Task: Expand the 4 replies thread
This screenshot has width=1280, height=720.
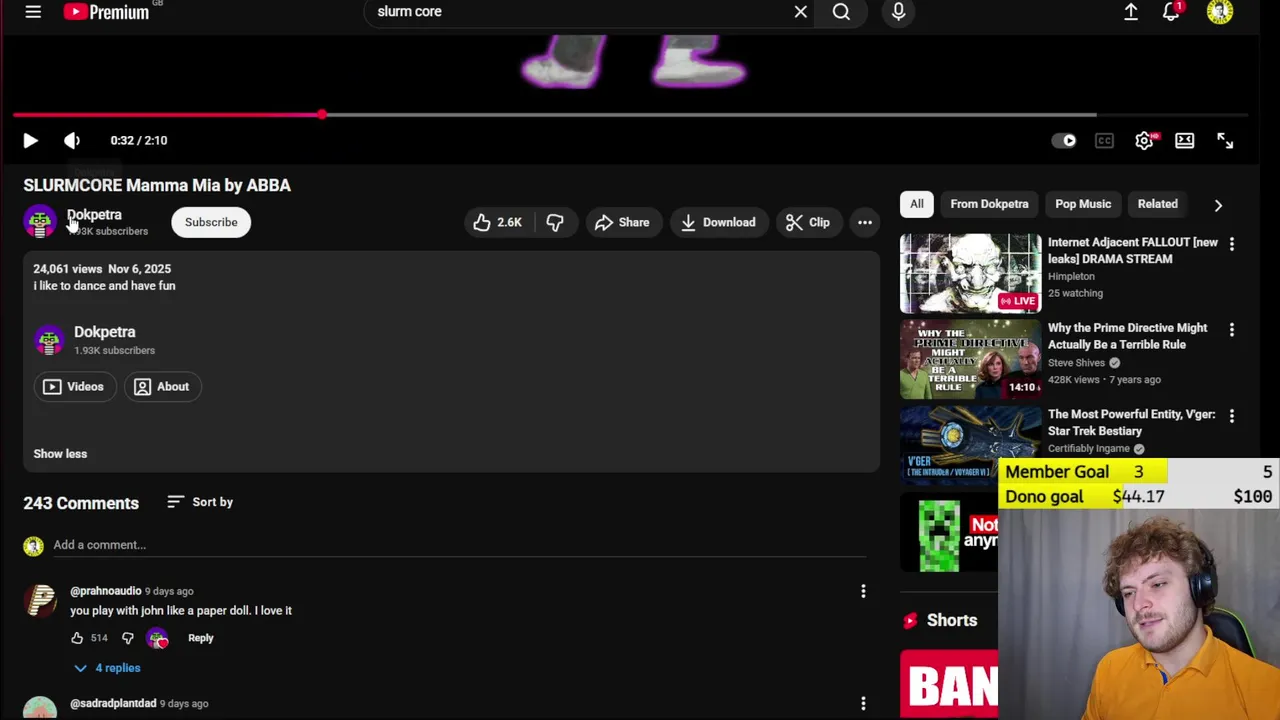Action: coord(108,668)
